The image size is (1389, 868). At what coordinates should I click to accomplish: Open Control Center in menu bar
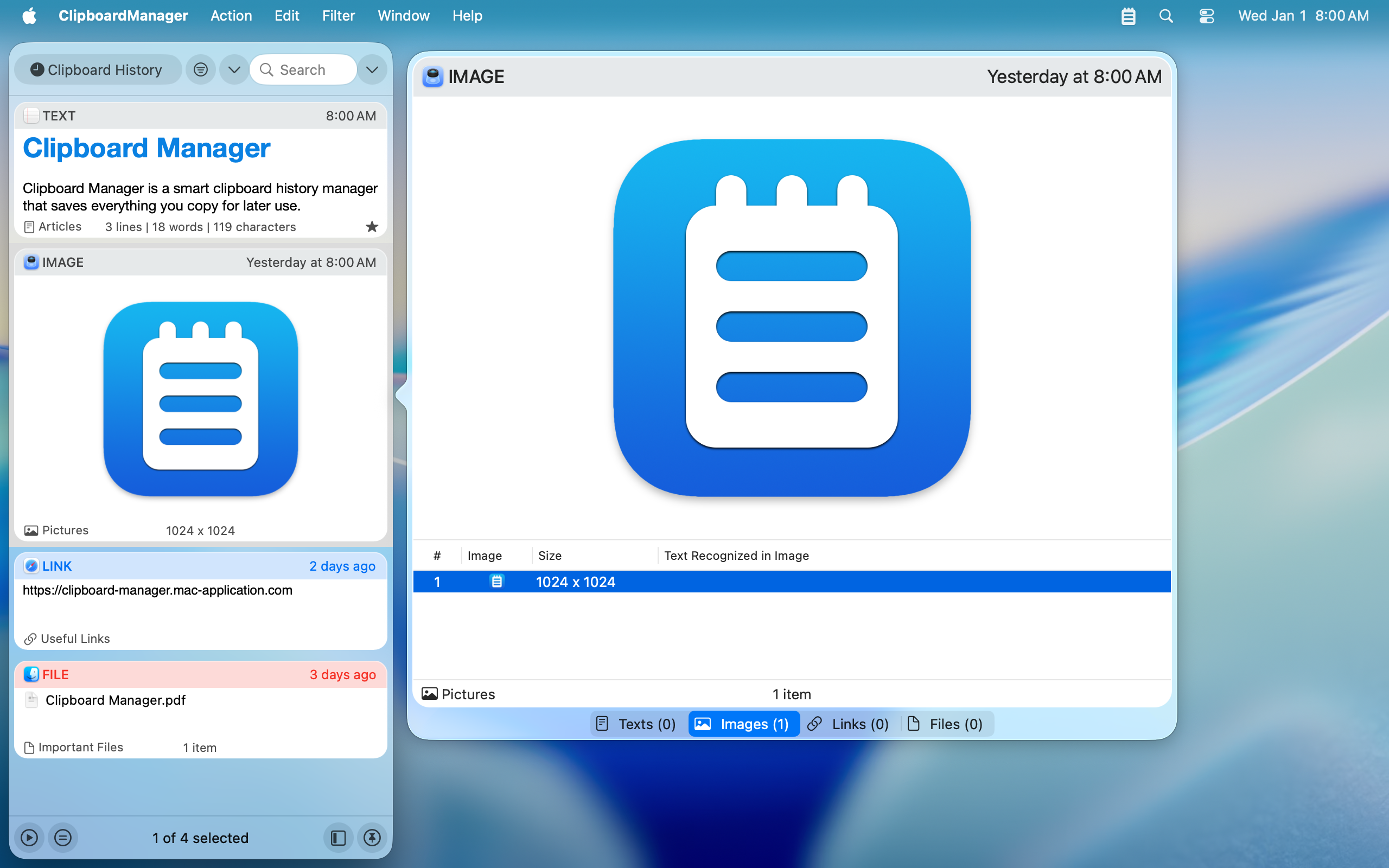[x=1206, y=16]
